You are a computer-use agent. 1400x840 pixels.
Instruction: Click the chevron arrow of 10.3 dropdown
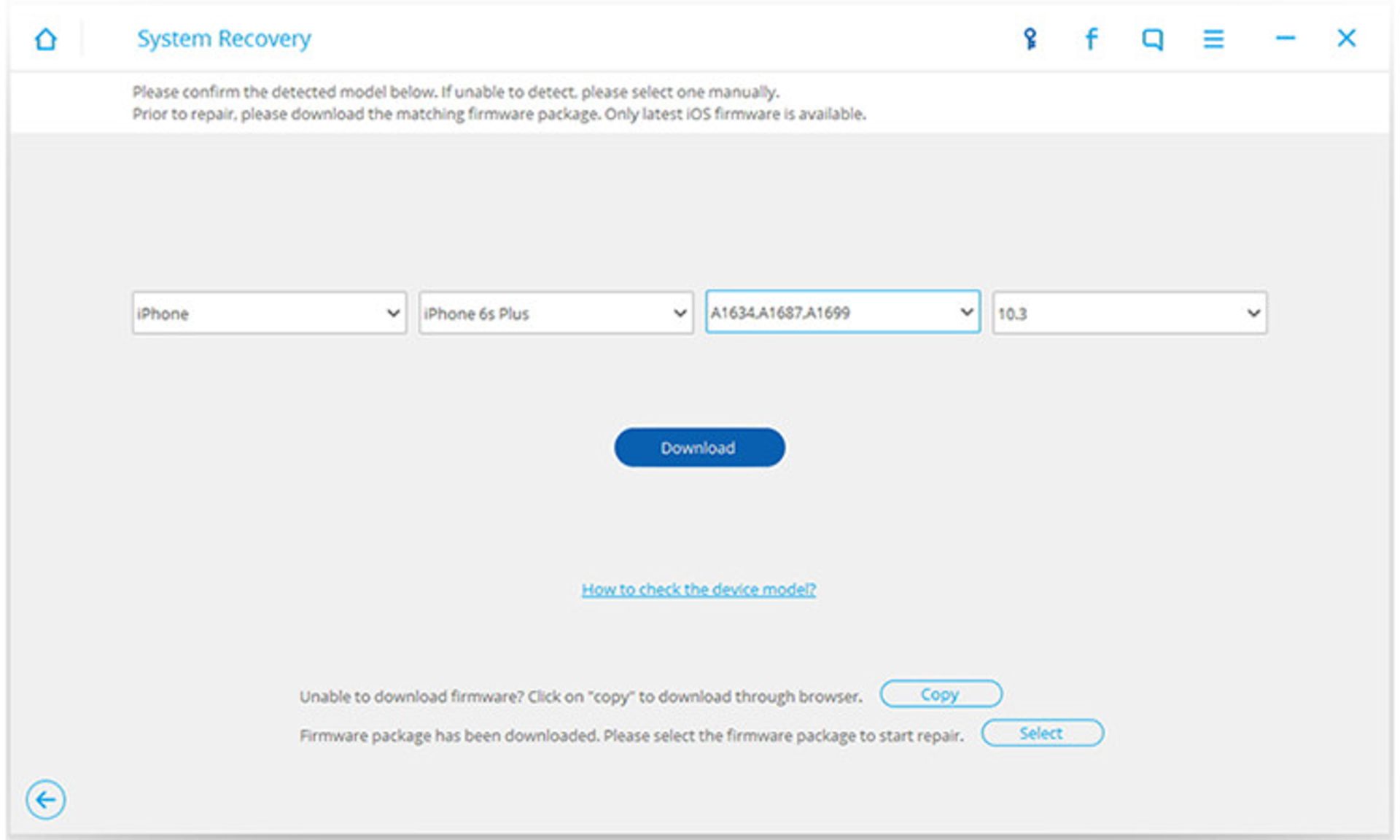1253,314
